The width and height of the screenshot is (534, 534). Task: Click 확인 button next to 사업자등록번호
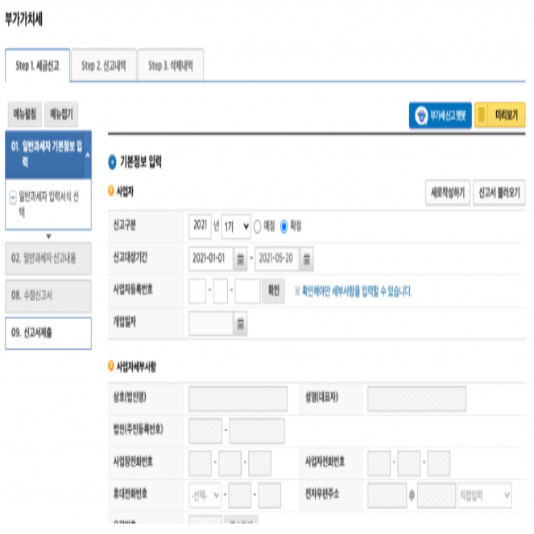click(x=273, y=291)
